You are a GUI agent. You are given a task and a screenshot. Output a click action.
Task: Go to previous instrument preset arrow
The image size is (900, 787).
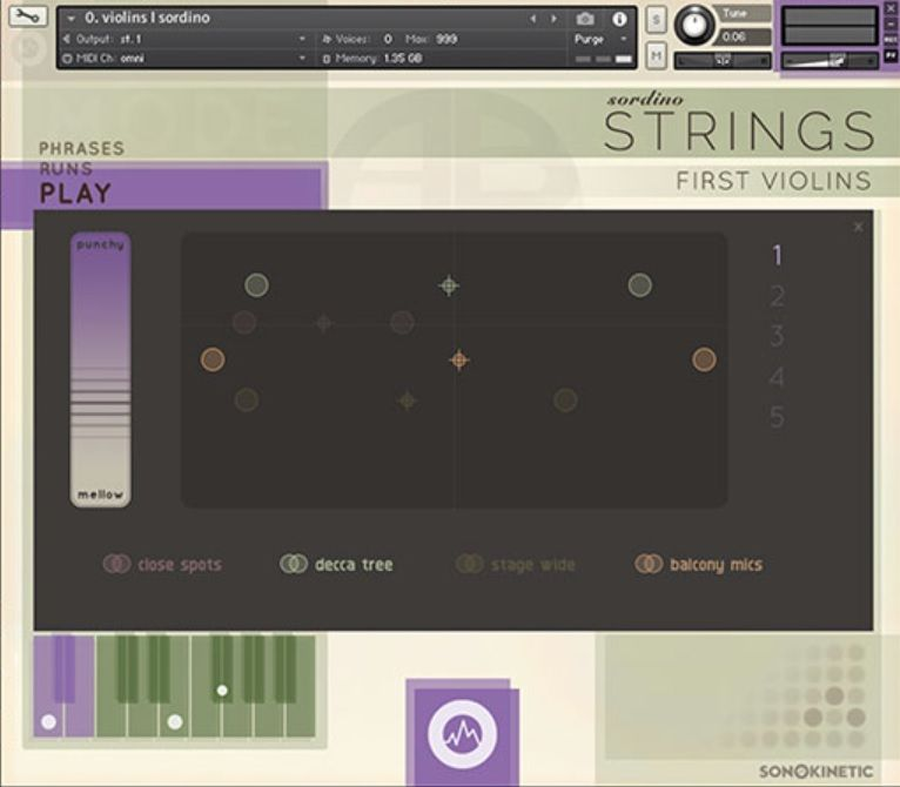[x=533, y=20]
